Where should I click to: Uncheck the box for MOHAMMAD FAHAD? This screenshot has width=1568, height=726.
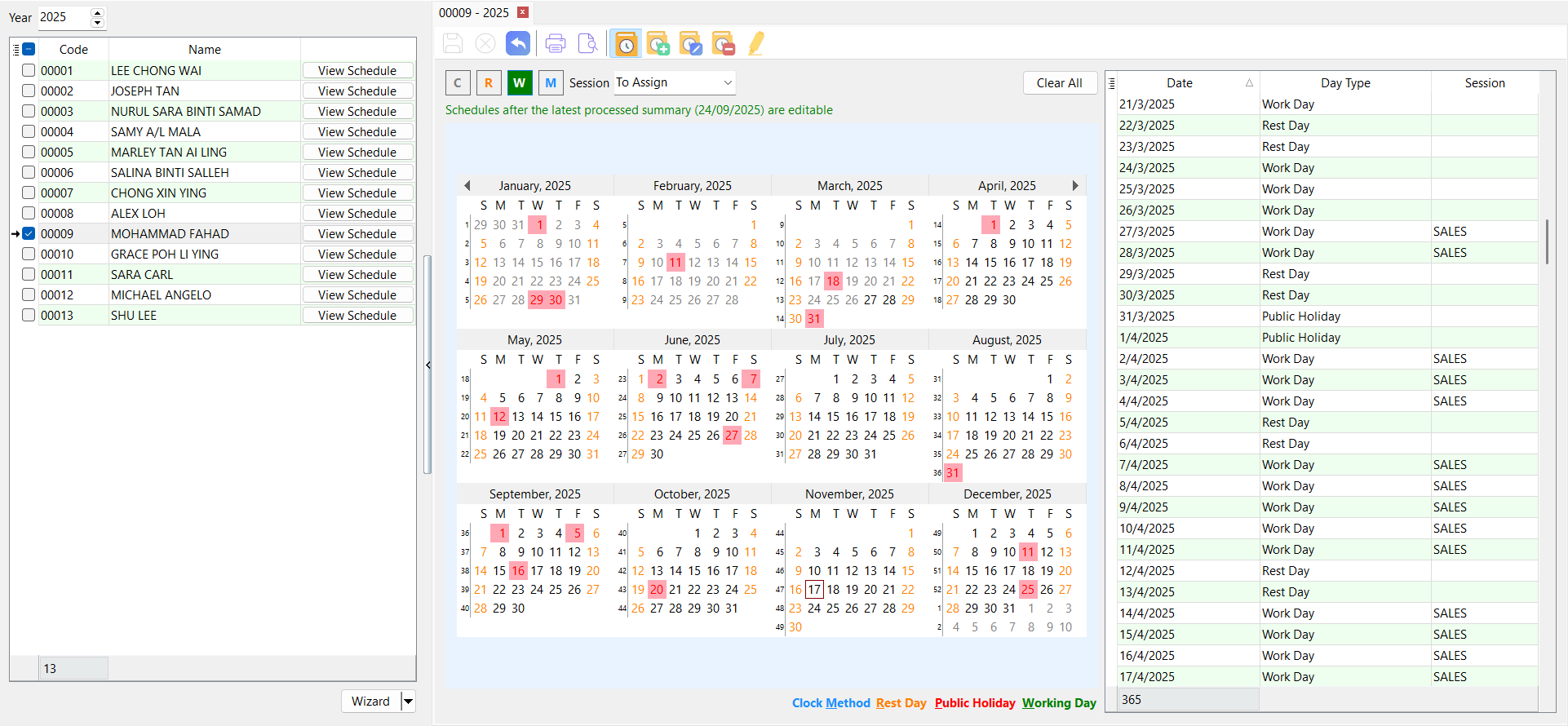pos(29,233)
